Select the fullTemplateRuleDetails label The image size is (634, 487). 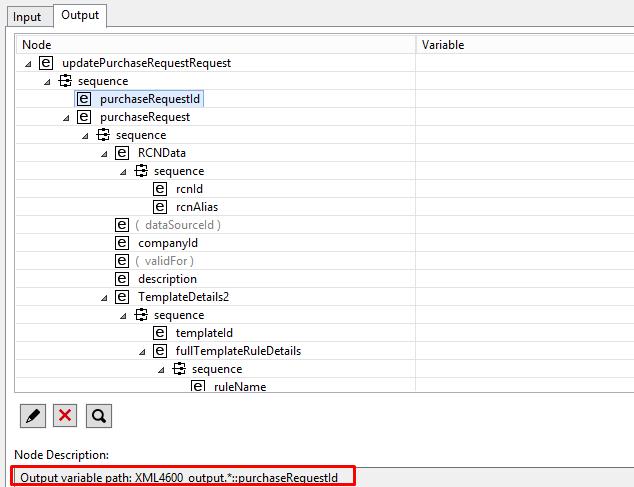click(238, 351)
